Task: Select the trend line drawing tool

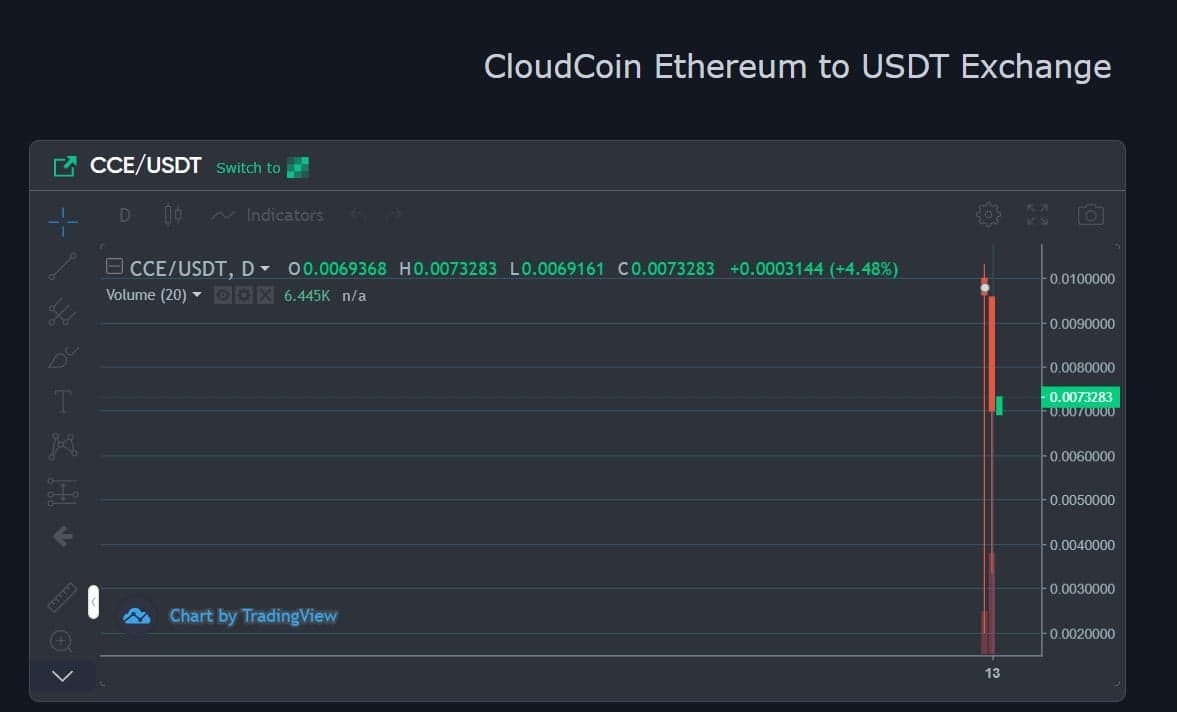Action: click(x=62, y=267)
